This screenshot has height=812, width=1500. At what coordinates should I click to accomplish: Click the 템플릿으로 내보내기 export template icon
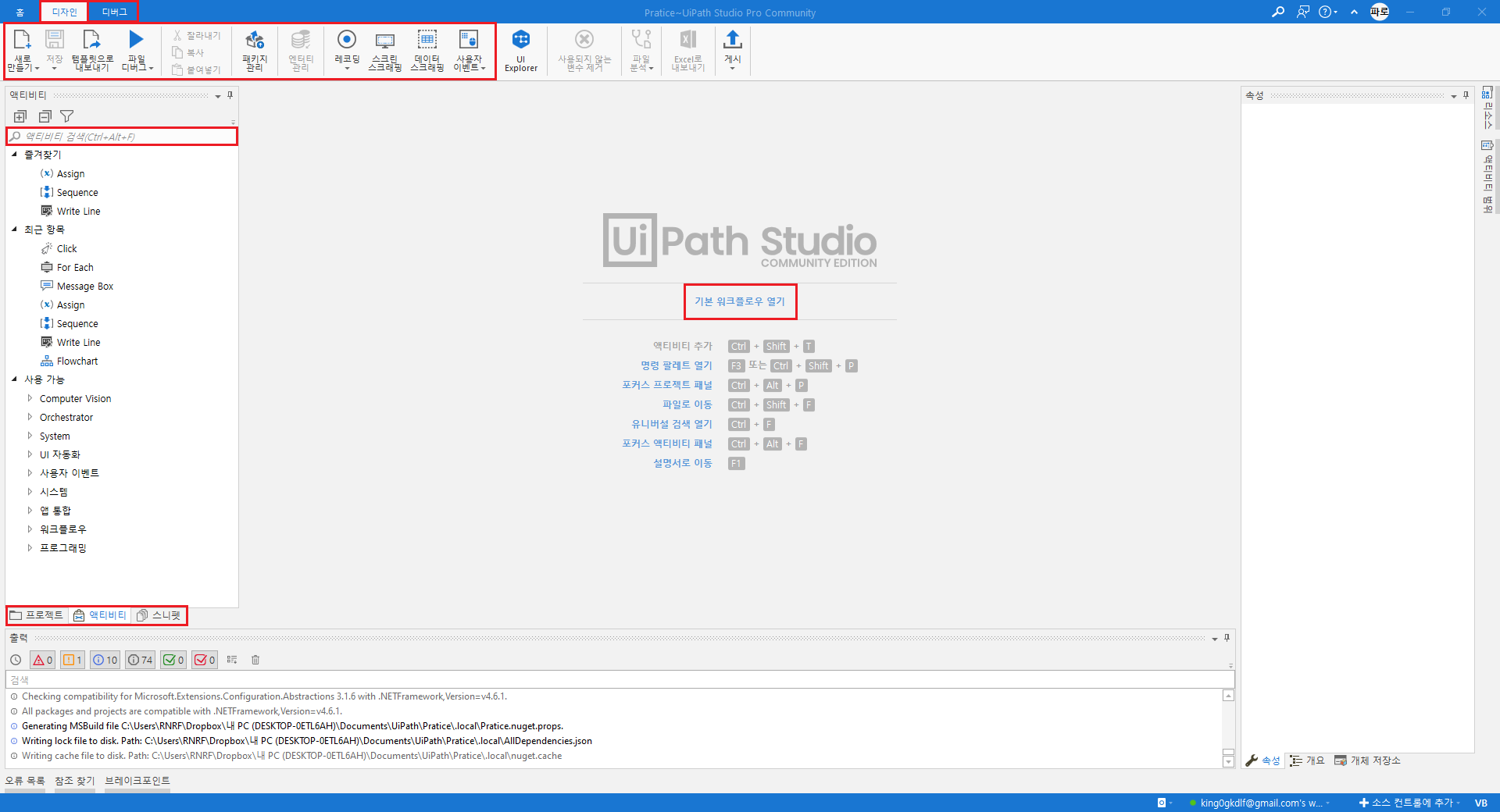point(92,39)
